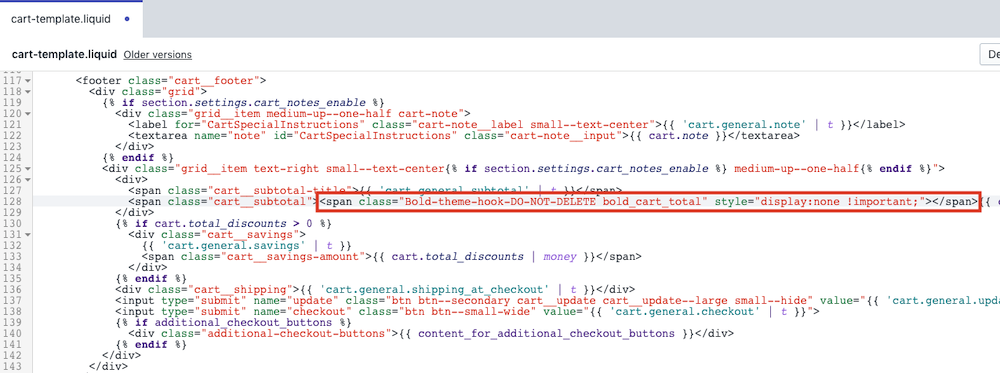Viewport: 1000px width, 373px height.
Task: Click the endif tag on line 135
Action: click(152, 279)
